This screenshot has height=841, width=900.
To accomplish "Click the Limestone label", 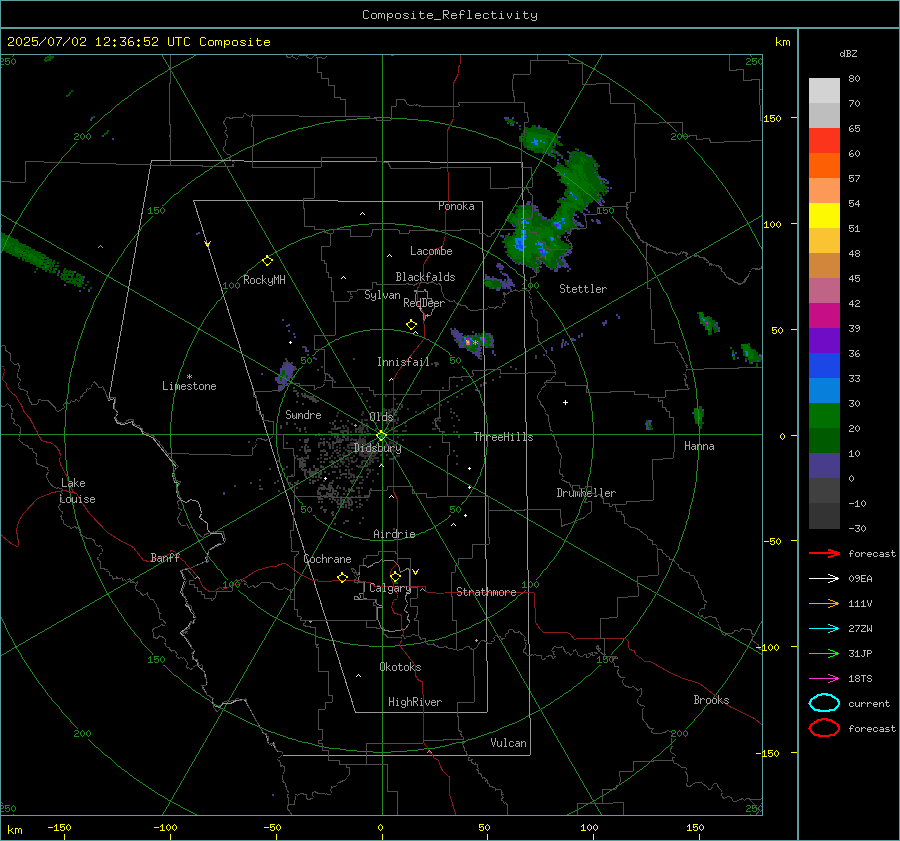I will [189, 386].
